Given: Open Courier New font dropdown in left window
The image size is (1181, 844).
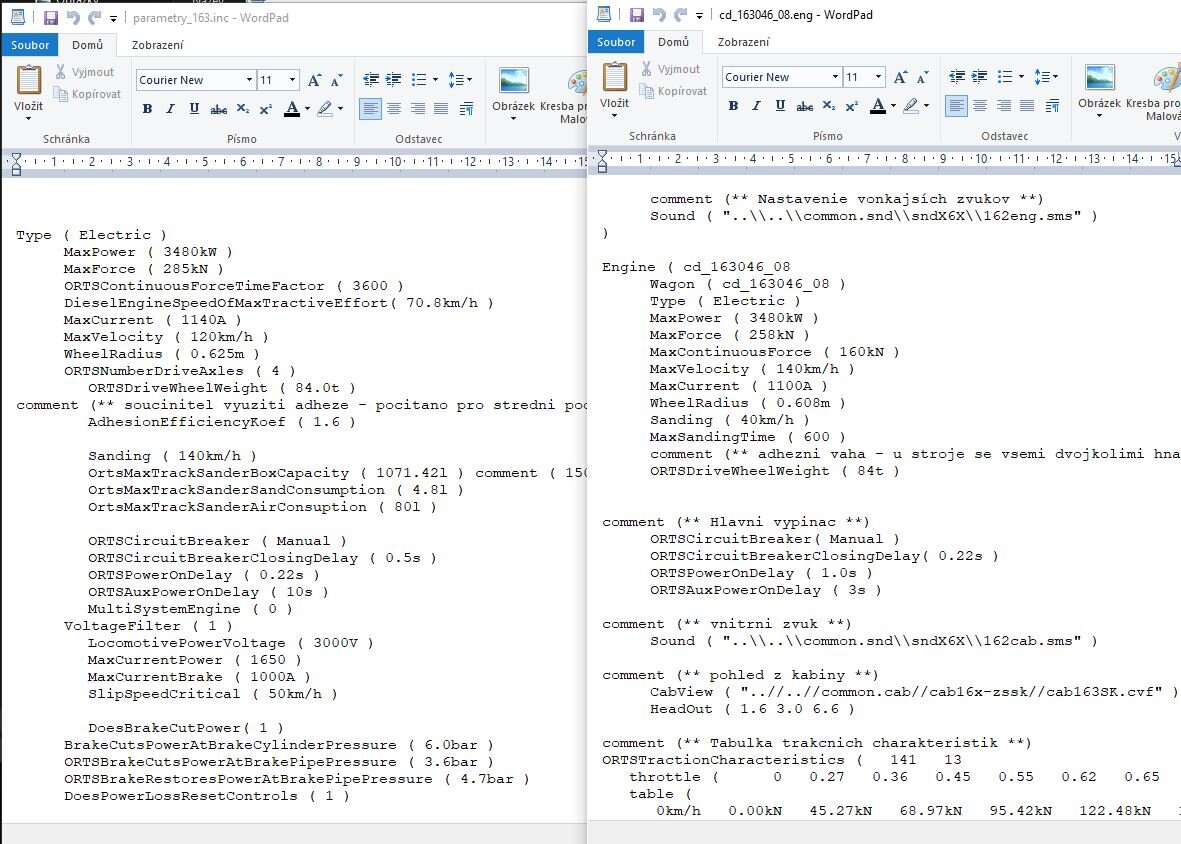Looking at the screenshot, I should pyautogui.click(x=249, y=80).
